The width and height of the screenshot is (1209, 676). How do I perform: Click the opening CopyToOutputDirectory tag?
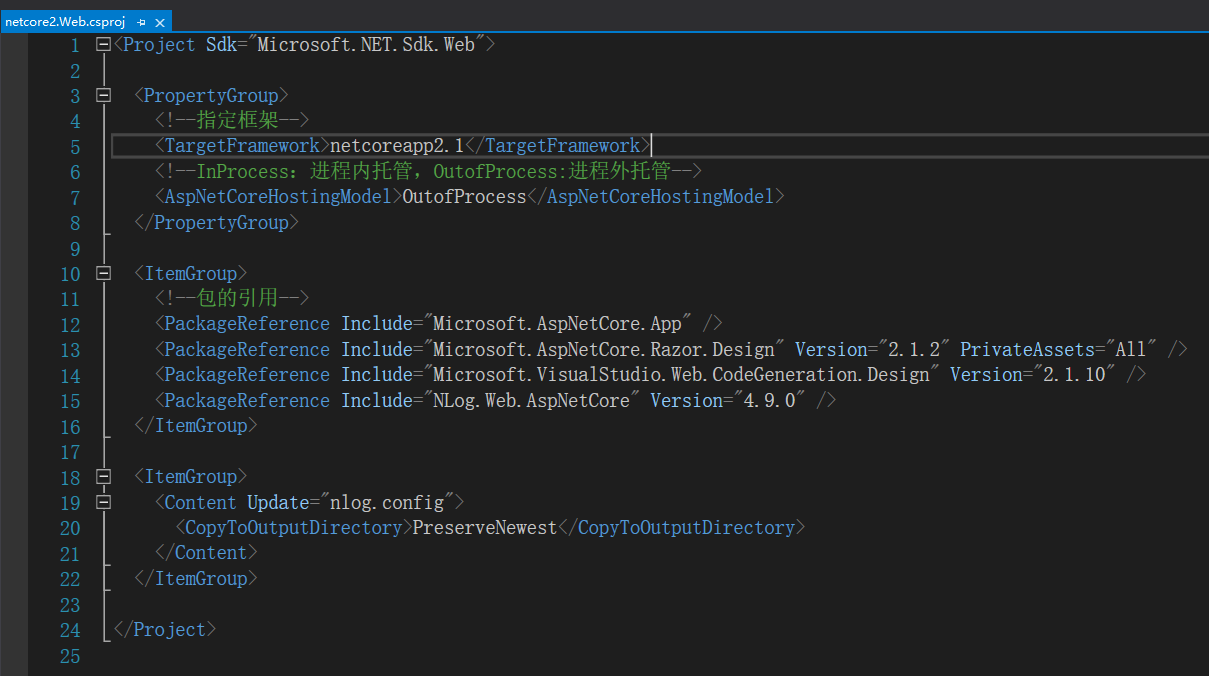(294, 528)
